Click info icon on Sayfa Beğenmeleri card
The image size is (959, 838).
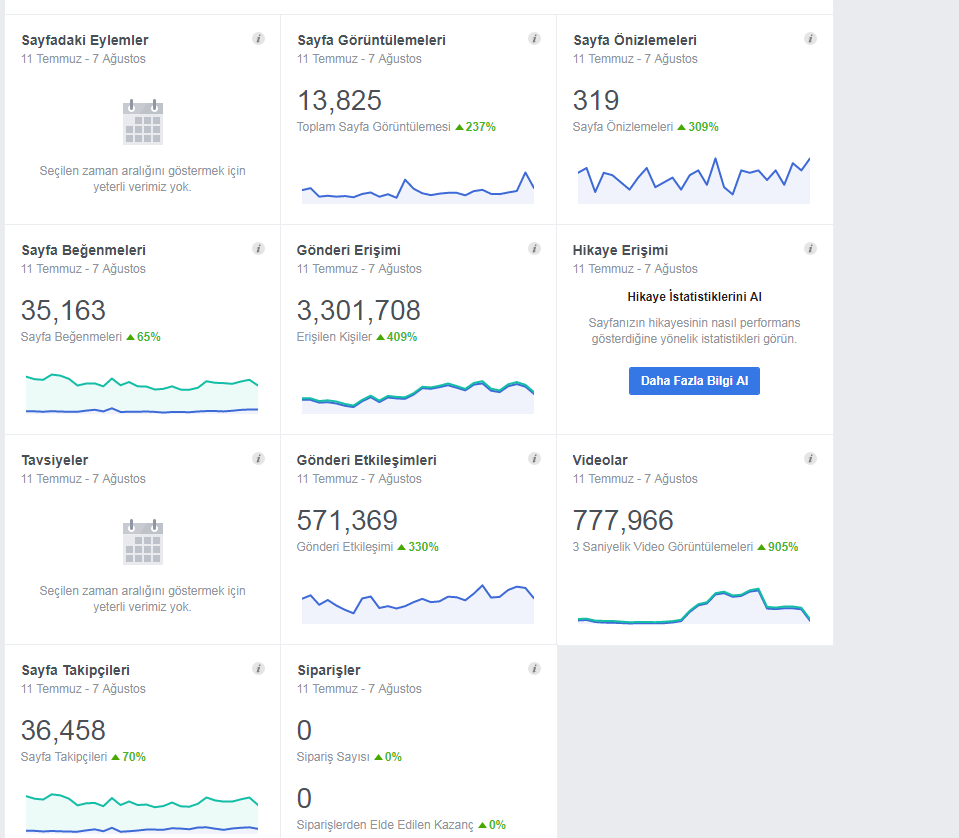[258, 248]
